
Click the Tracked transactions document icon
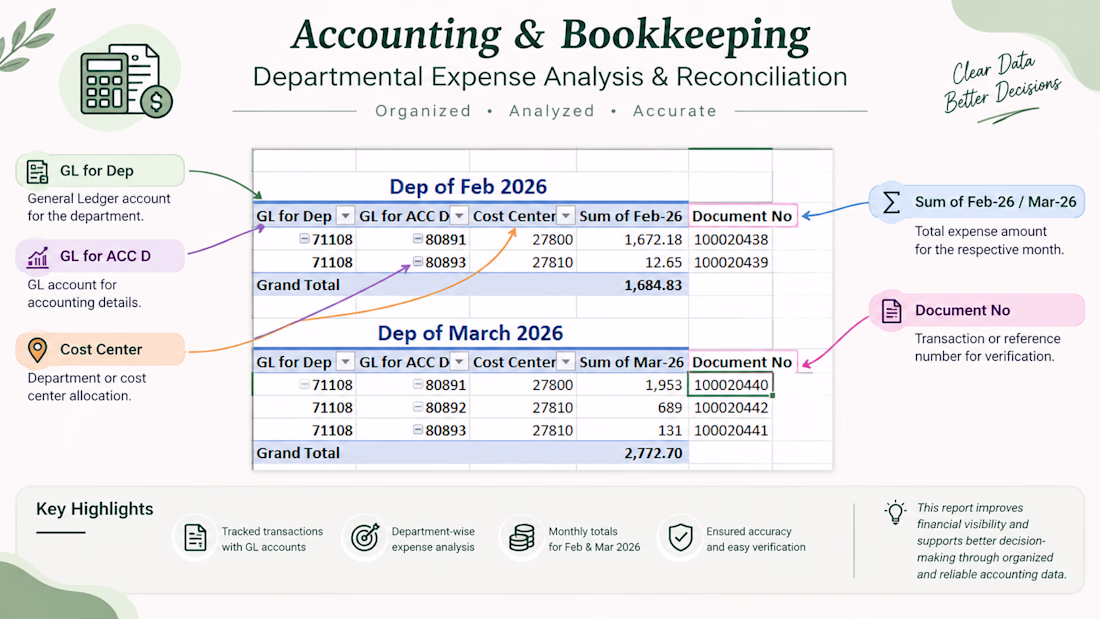point(195,538)
